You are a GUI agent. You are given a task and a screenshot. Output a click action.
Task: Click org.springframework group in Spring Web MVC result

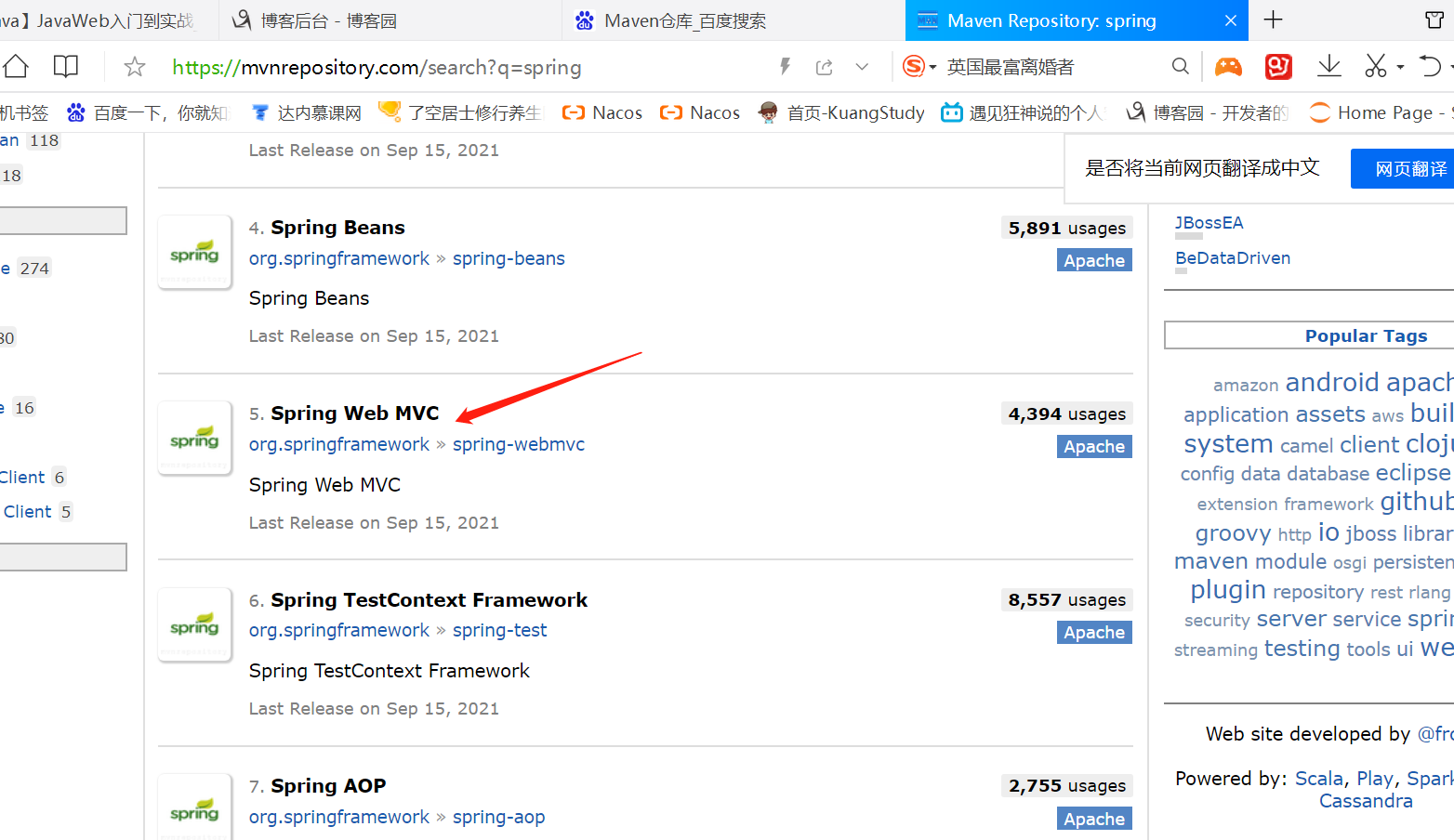point(339,444)
